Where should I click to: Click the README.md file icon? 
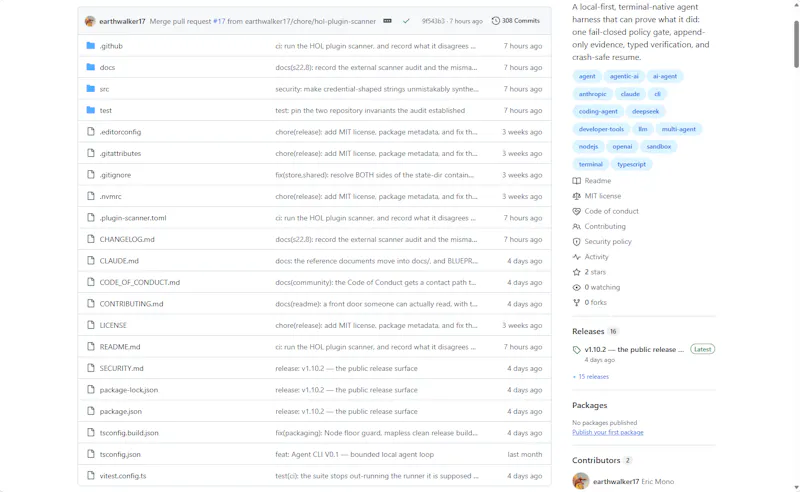click(91, 346)
